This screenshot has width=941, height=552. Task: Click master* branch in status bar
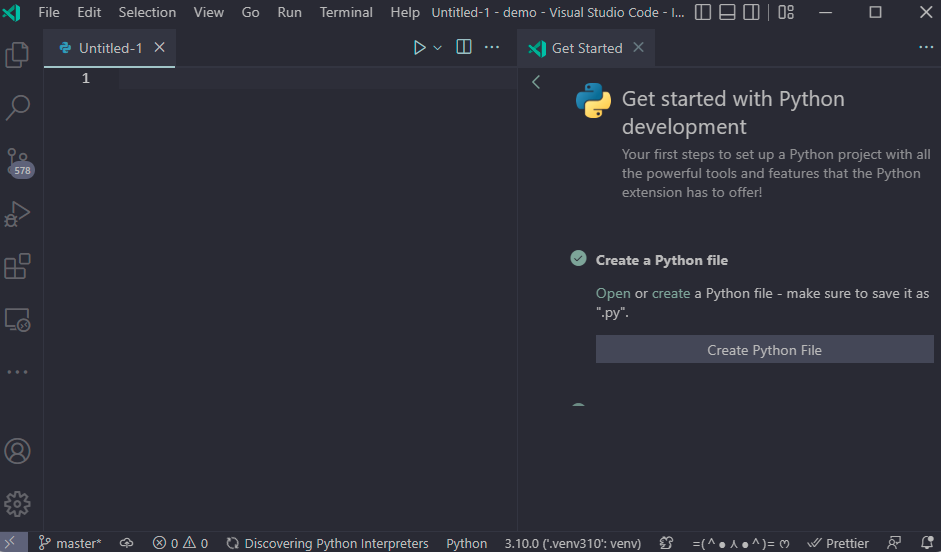70,543
